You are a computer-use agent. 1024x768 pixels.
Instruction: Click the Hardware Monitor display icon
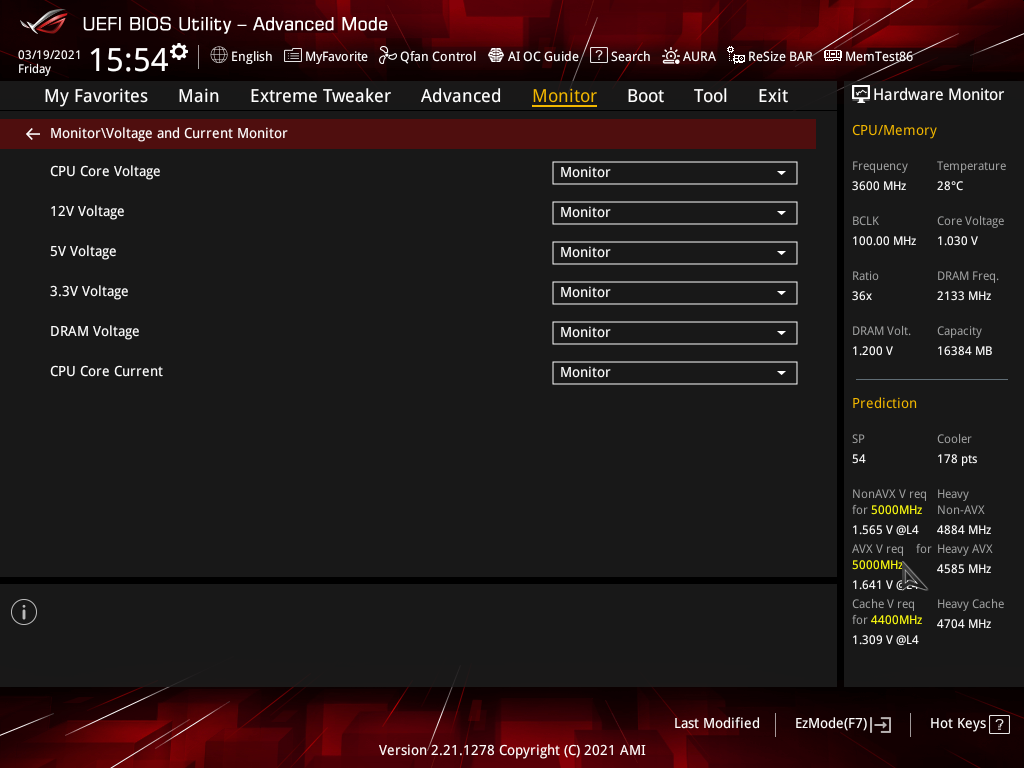pyautogui.click(x=861, y=95)
